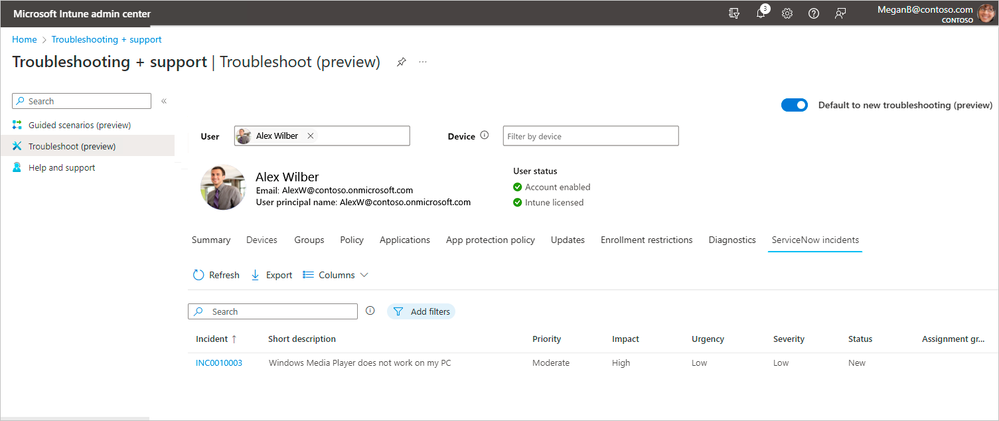Expand the Columns dropdown

[336, 275]
